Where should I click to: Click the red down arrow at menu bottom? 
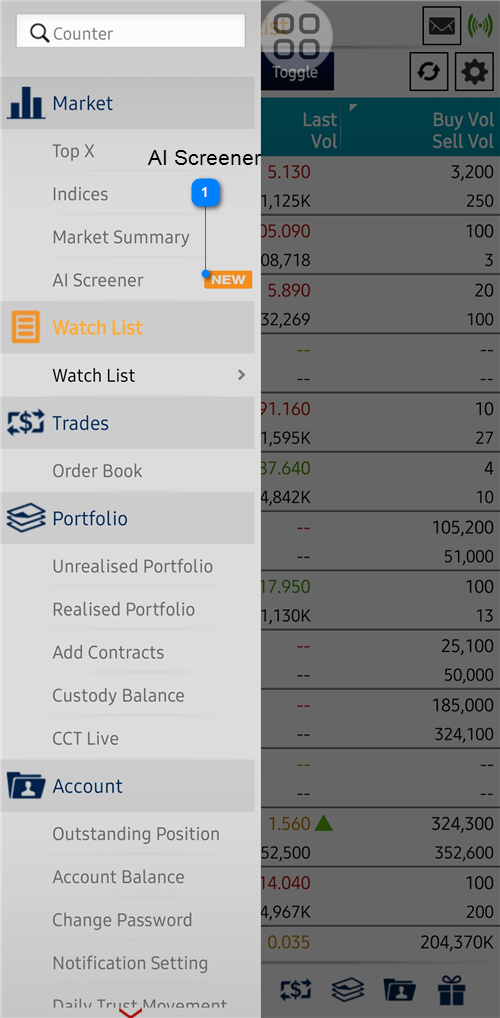click(130, 1012)
